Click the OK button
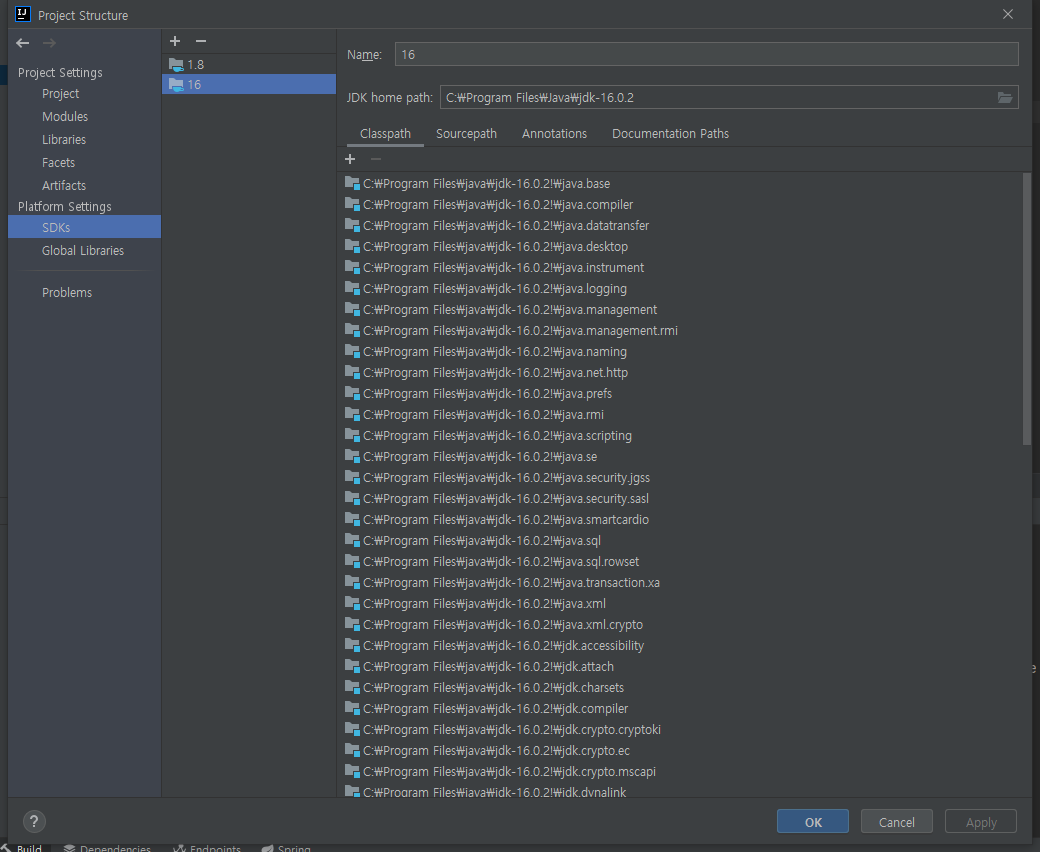 [812, 822]
